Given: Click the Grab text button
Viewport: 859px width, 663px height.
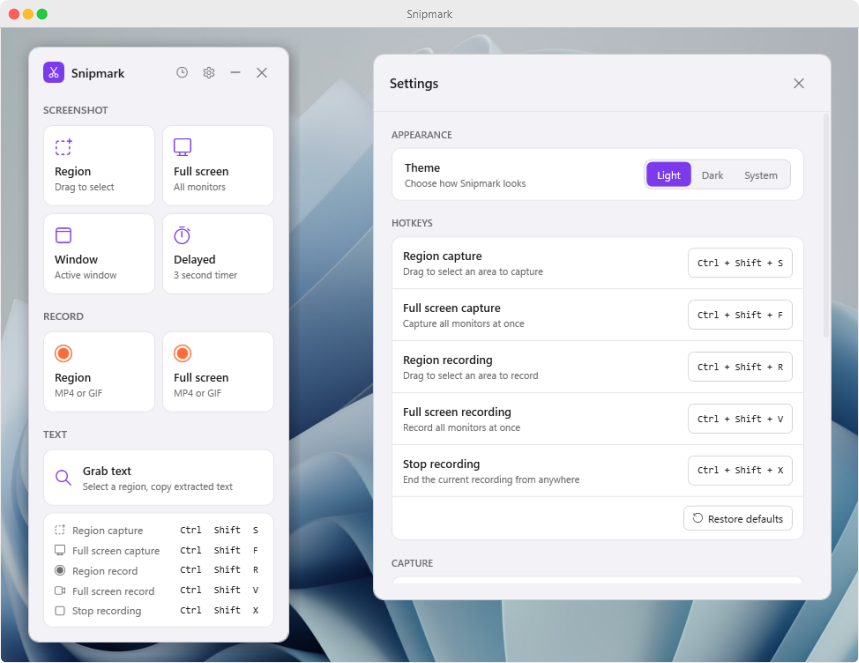Looking at the screenshot, I should click(x=158, y=477).
